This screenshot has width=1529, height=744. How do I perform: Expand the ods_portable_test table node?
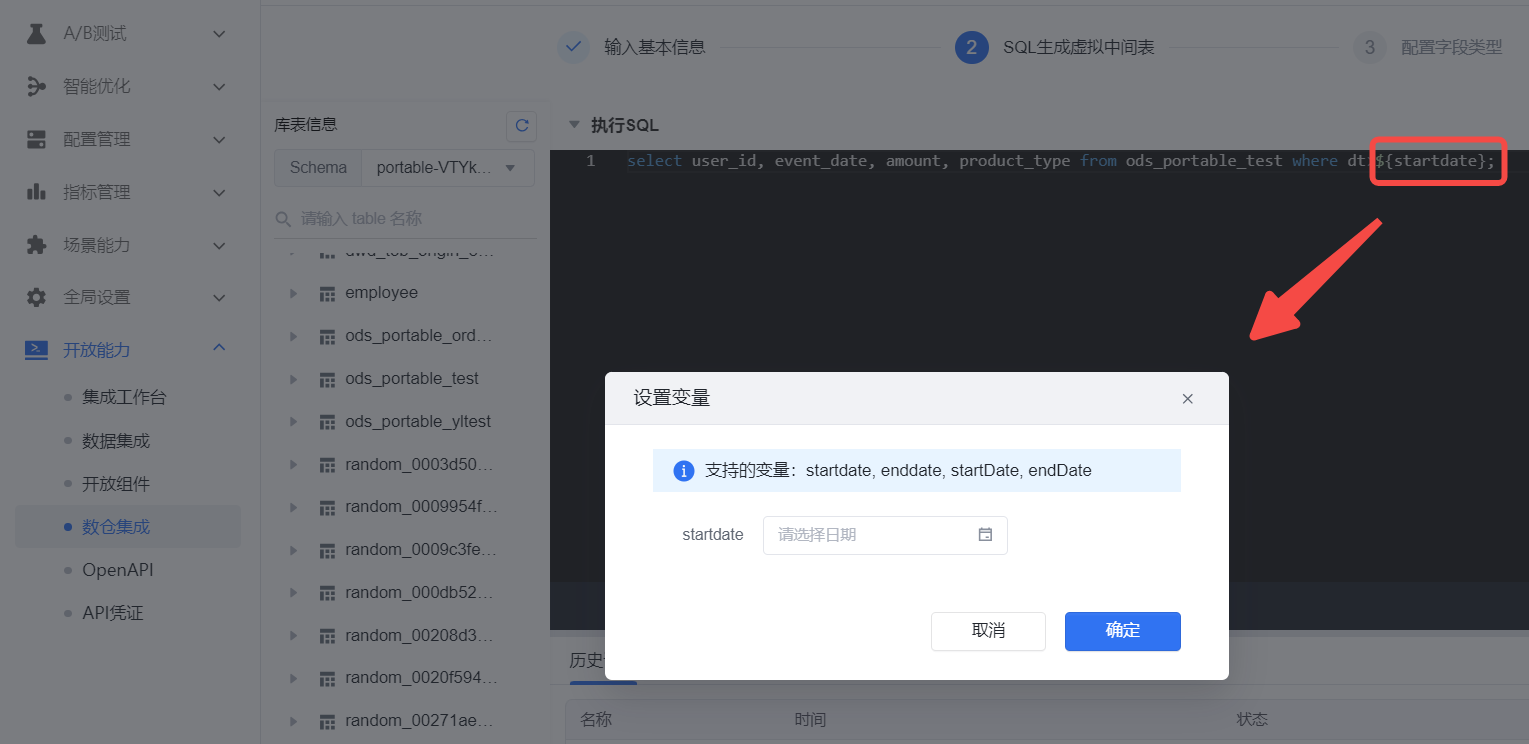click(x=293, y=379)
